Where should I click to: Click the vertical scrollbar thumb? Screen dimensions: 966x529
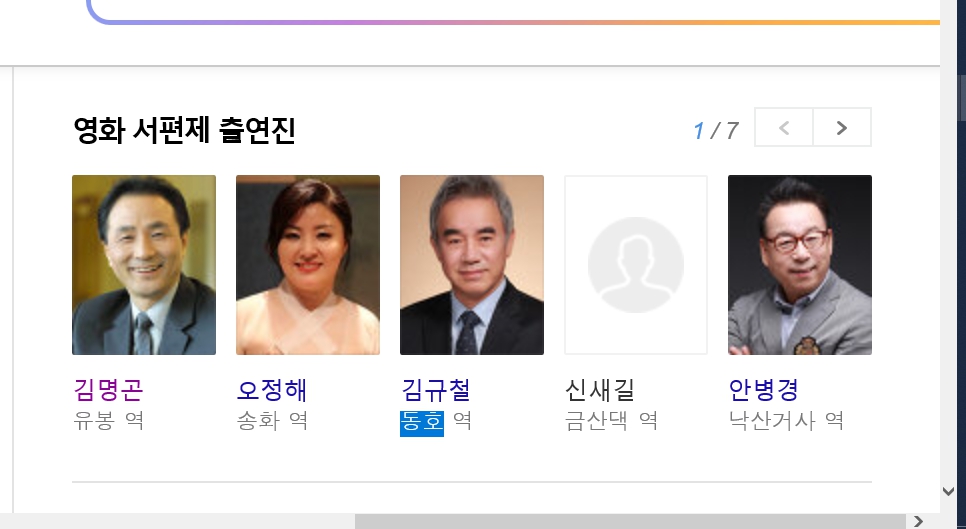click(962, 97)
